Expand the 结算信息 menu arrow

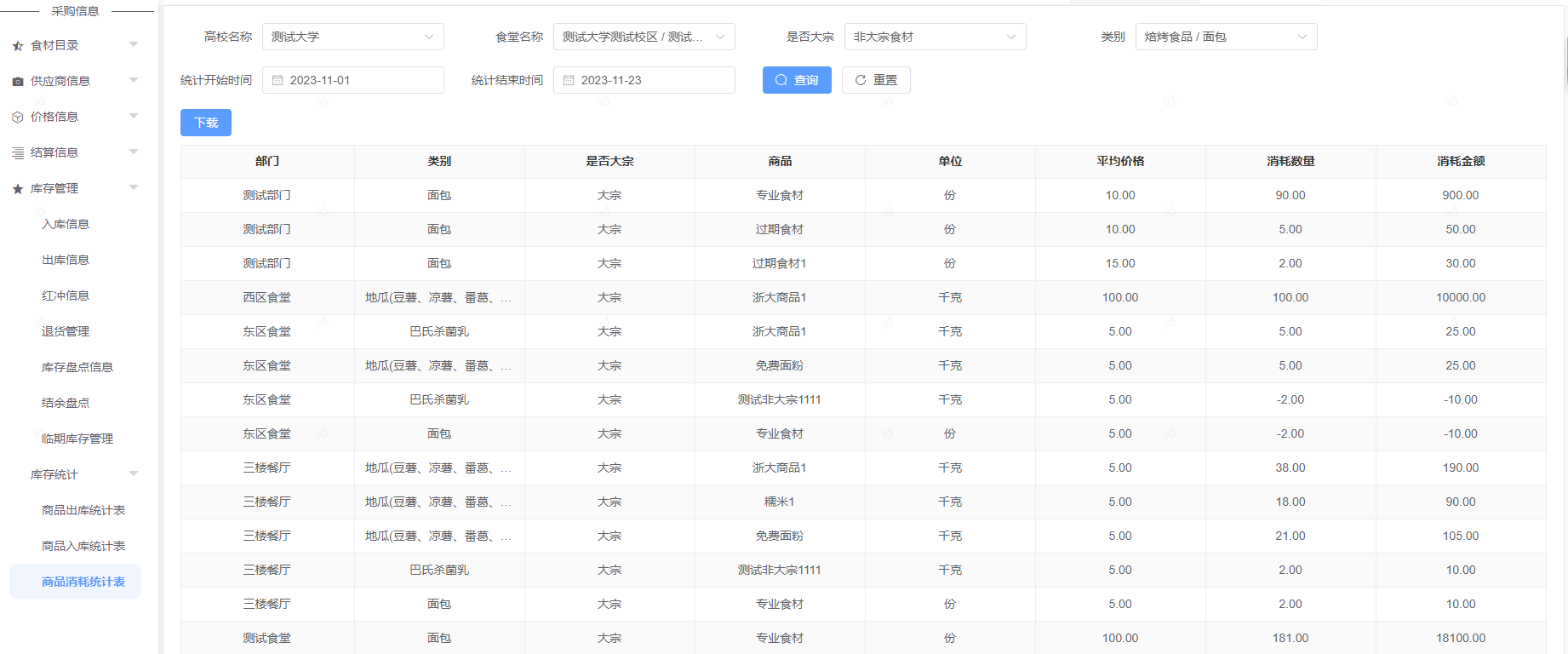point(134,152)
